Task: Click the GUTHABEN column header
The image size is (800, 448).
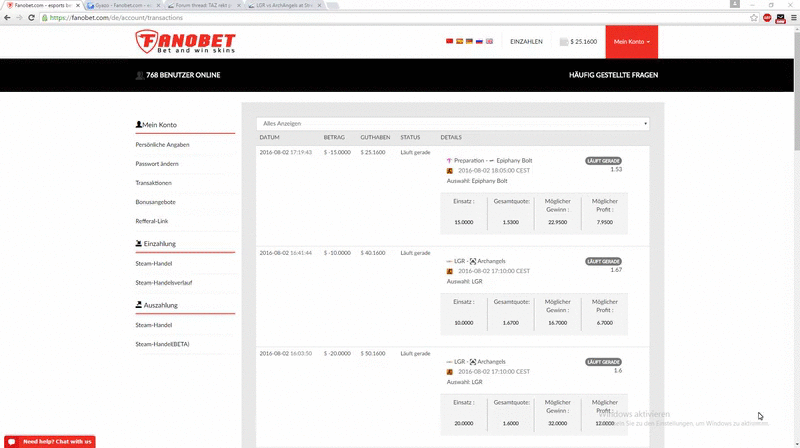Action: point(375,138)
